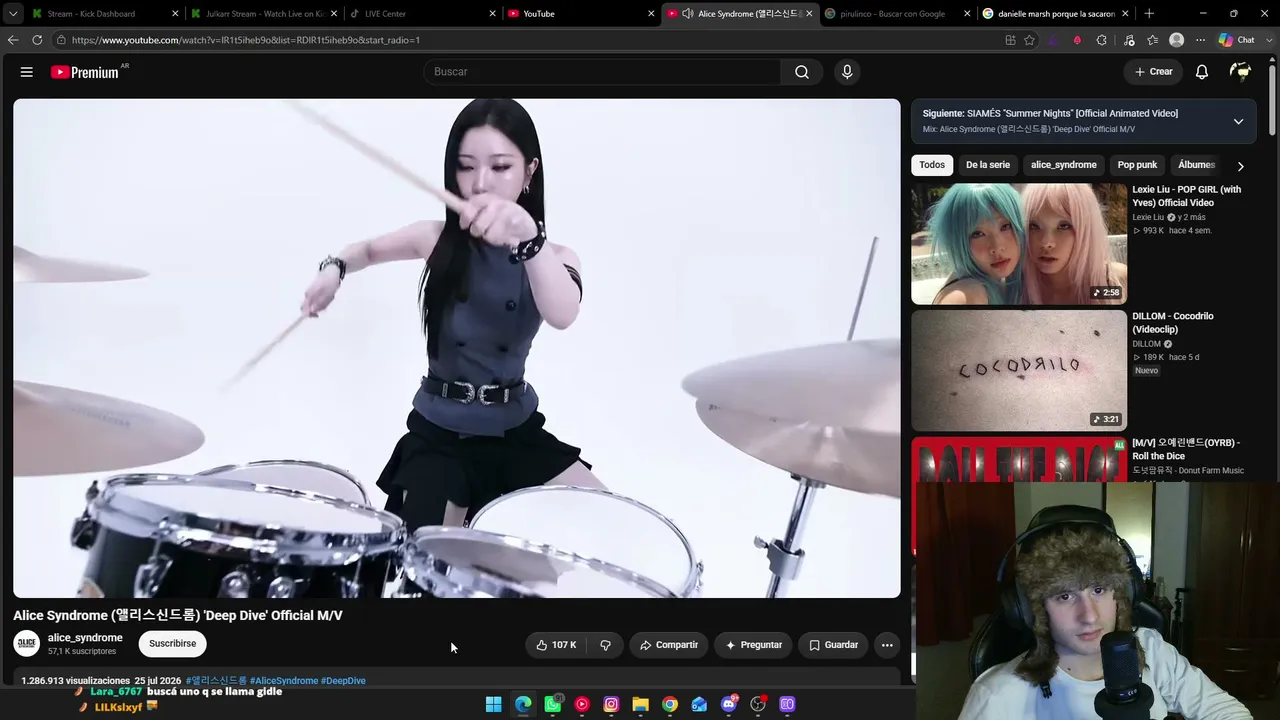Open Instagram from the taskbar
The height and width of the screenshot is (720, 1280).
click(x=611, y=705)
